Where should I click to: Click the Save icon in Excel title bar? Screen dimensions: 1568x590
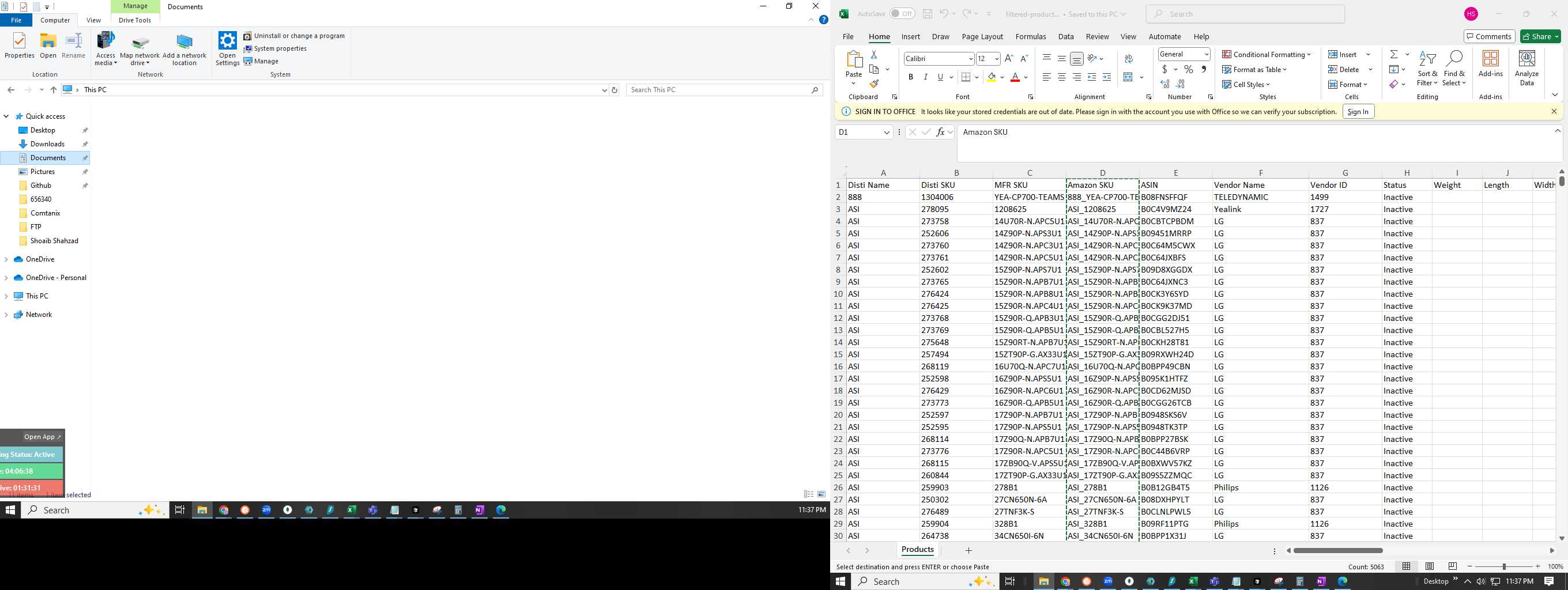click(927, 14)
